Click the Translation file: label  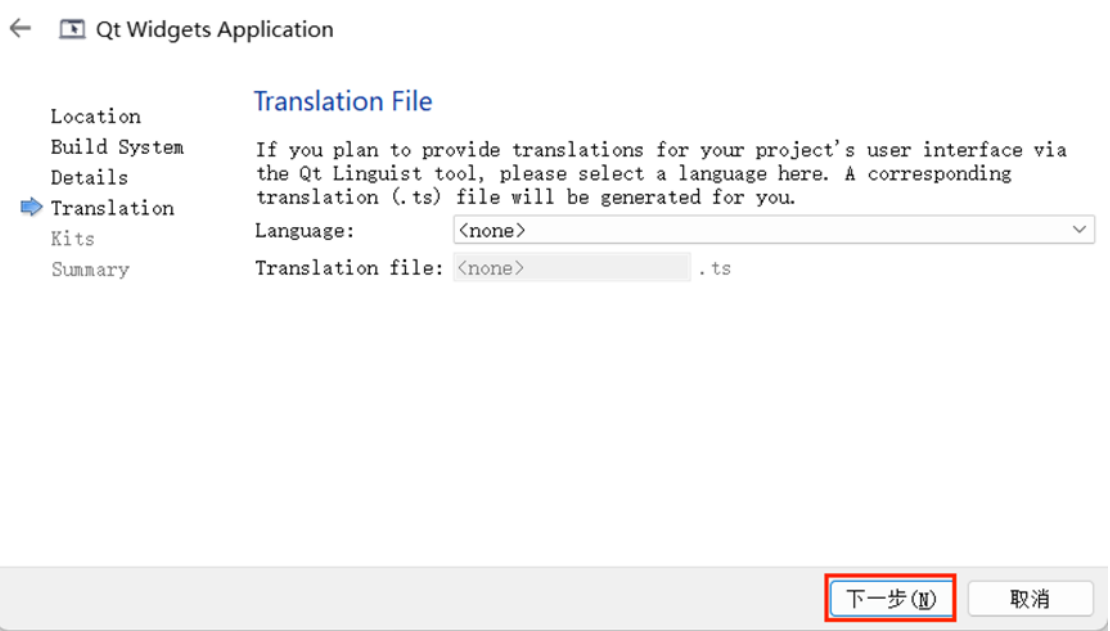pyautogui.click(x=349, y=268)
